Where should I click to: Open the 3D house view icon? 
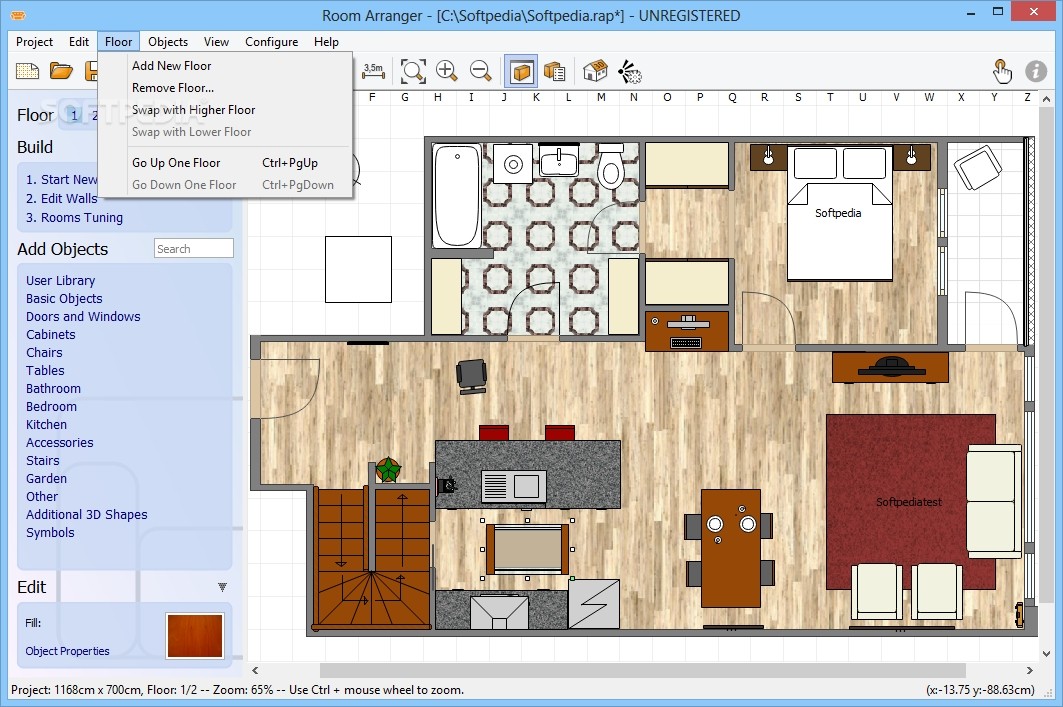tap(595, 70)
